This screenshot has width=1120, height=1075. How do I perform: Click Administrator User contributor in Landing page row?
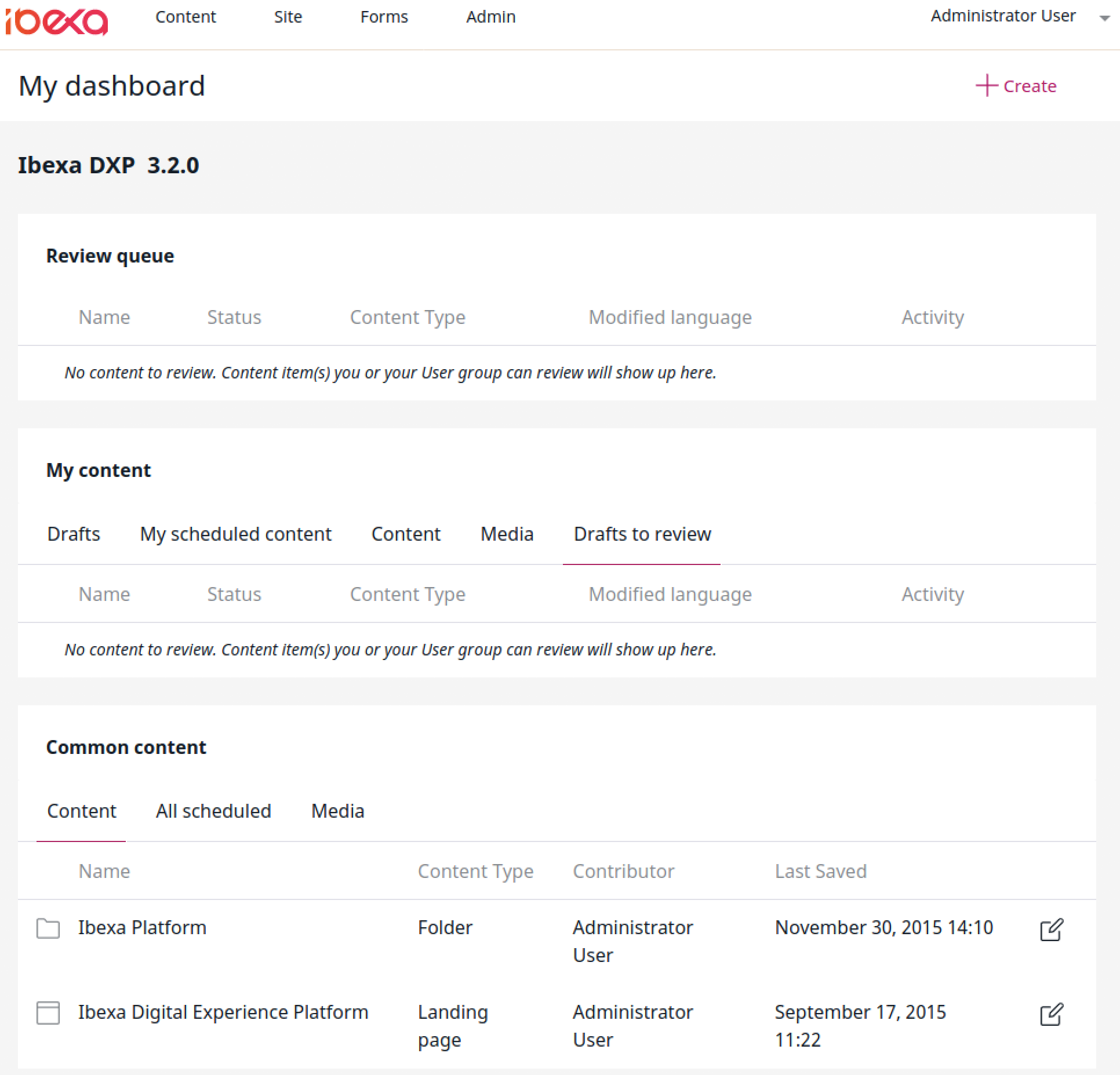(x=632, y=1026)
